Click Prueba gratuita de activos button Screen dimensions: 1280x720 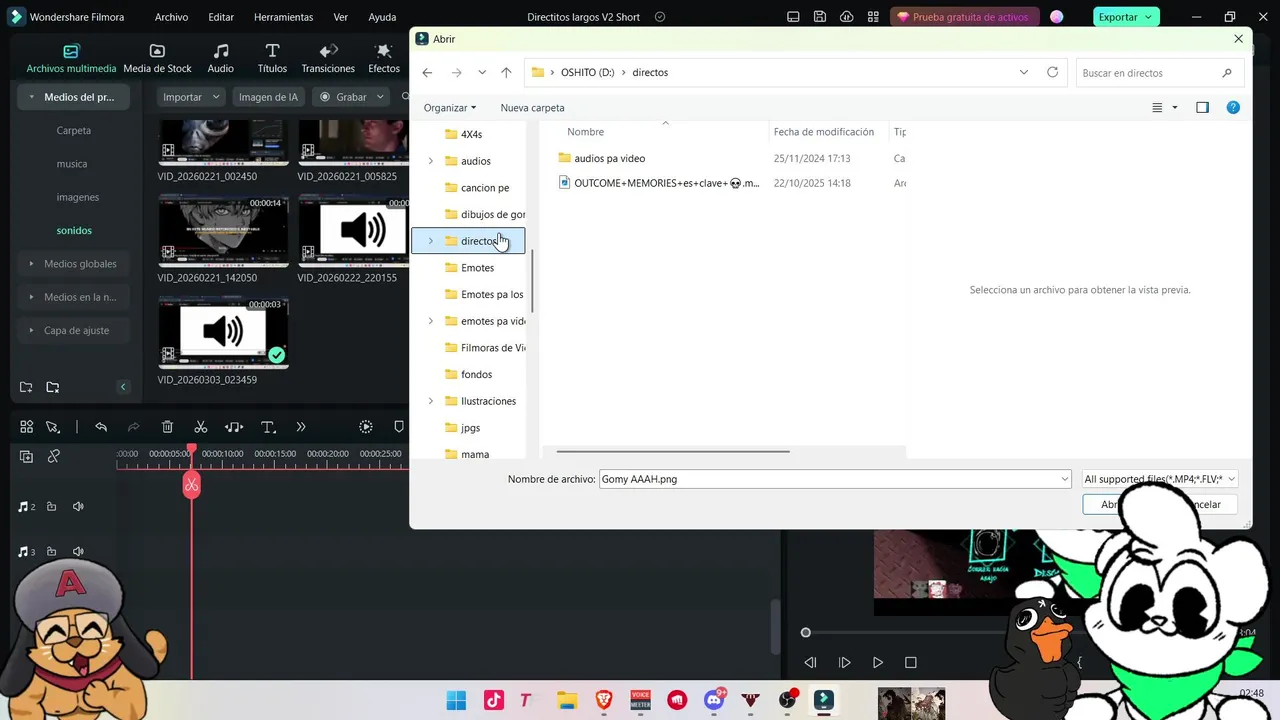966,17
